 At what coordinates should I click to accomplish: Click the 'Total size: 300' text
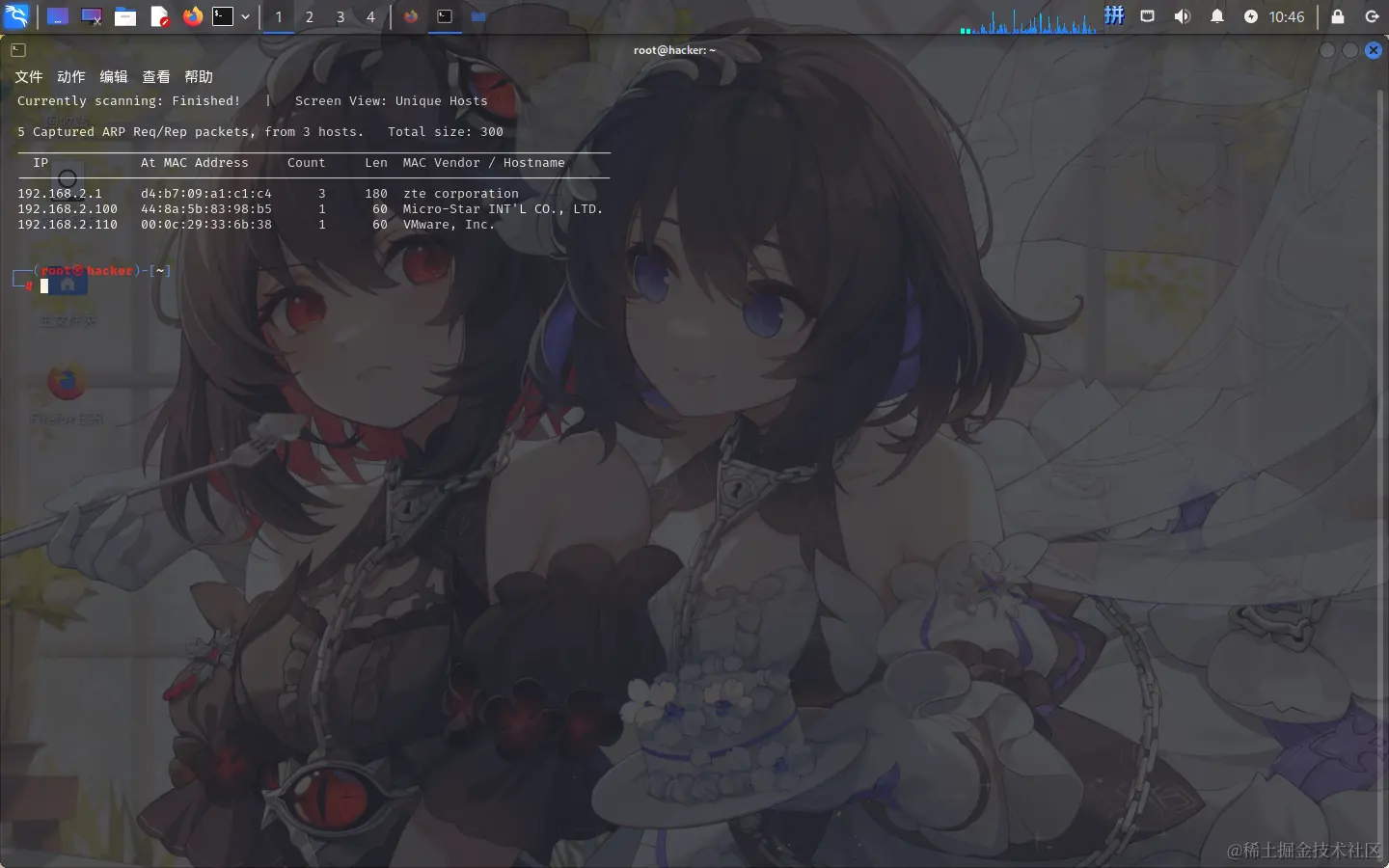click(x=446, y=132)
